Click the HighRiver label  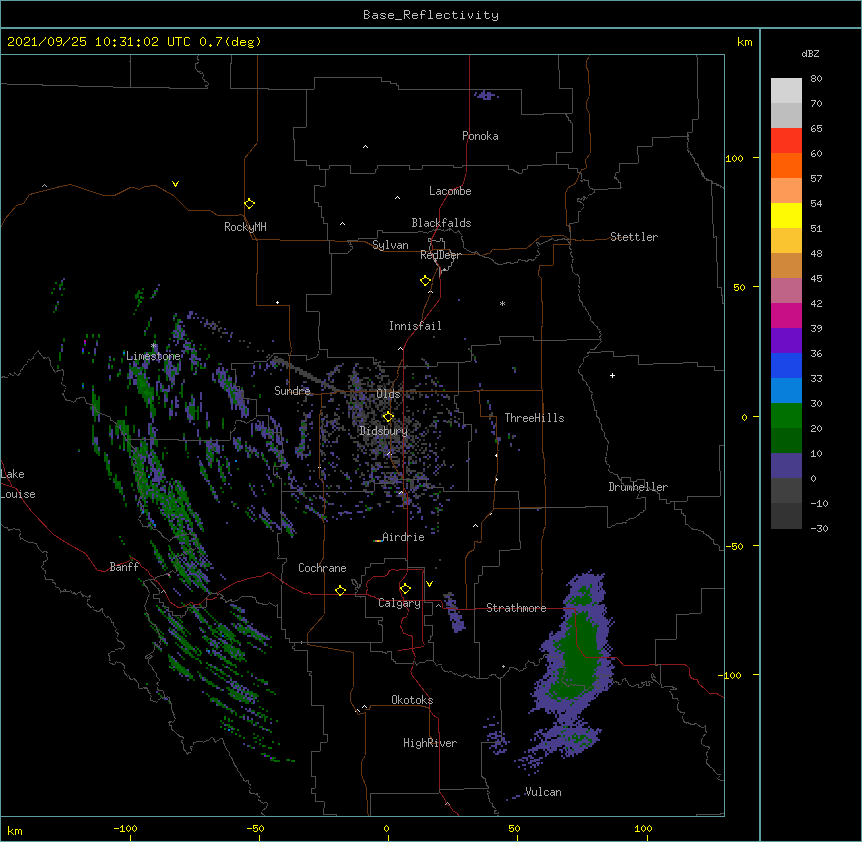pyautogui.click(x=430, y=743)
